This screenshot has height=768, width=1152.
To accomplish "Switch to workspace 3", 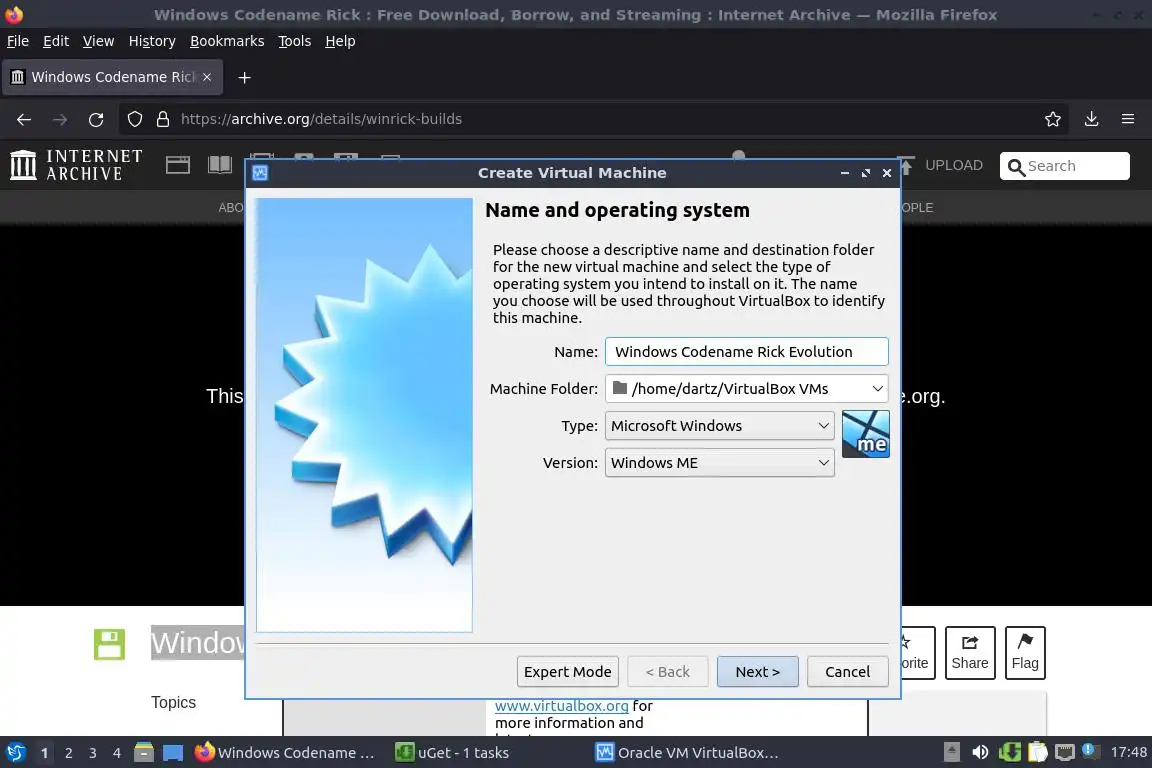I will [93, 753].
